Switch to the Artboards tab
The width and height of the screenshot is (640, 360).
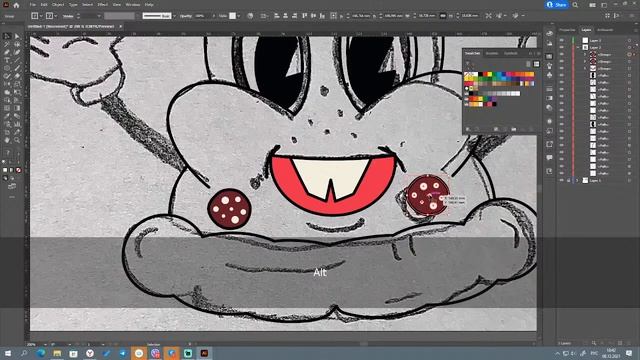tap(605, 30)
